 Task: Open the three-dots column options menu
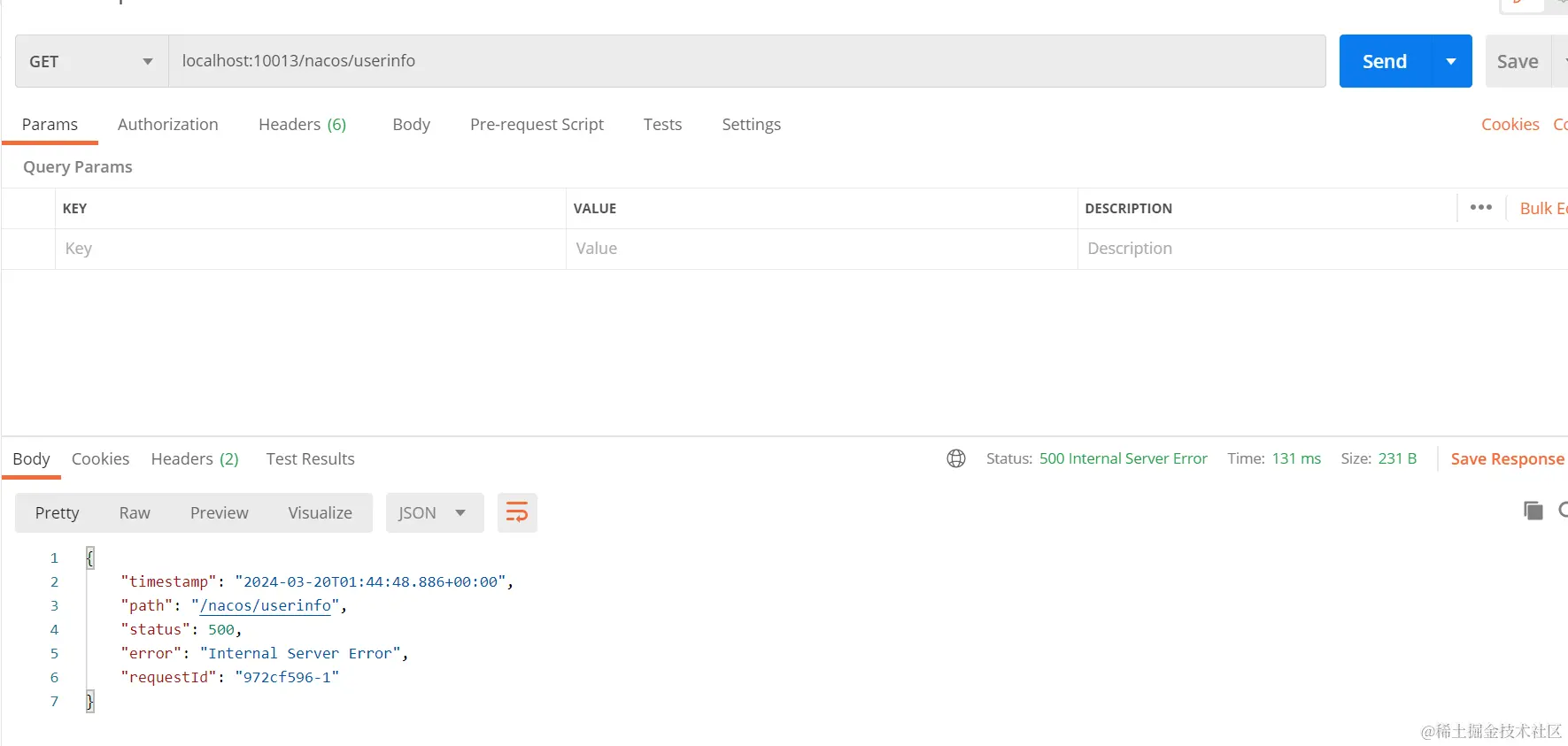(x=1480, y=208)
